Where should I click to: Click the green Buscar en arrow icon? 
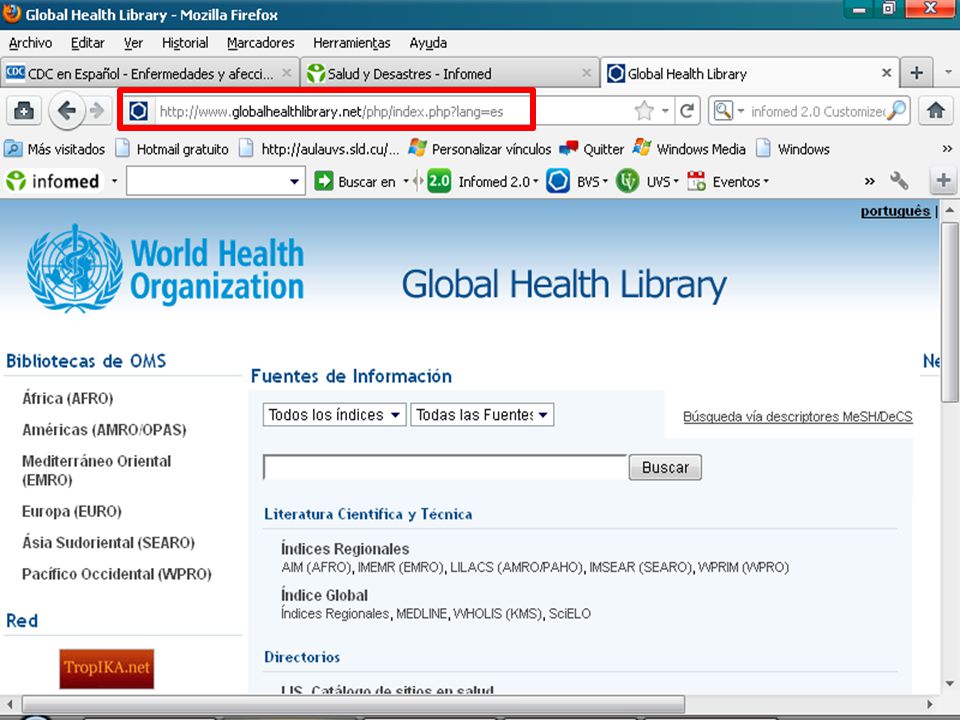pos(323,181)
